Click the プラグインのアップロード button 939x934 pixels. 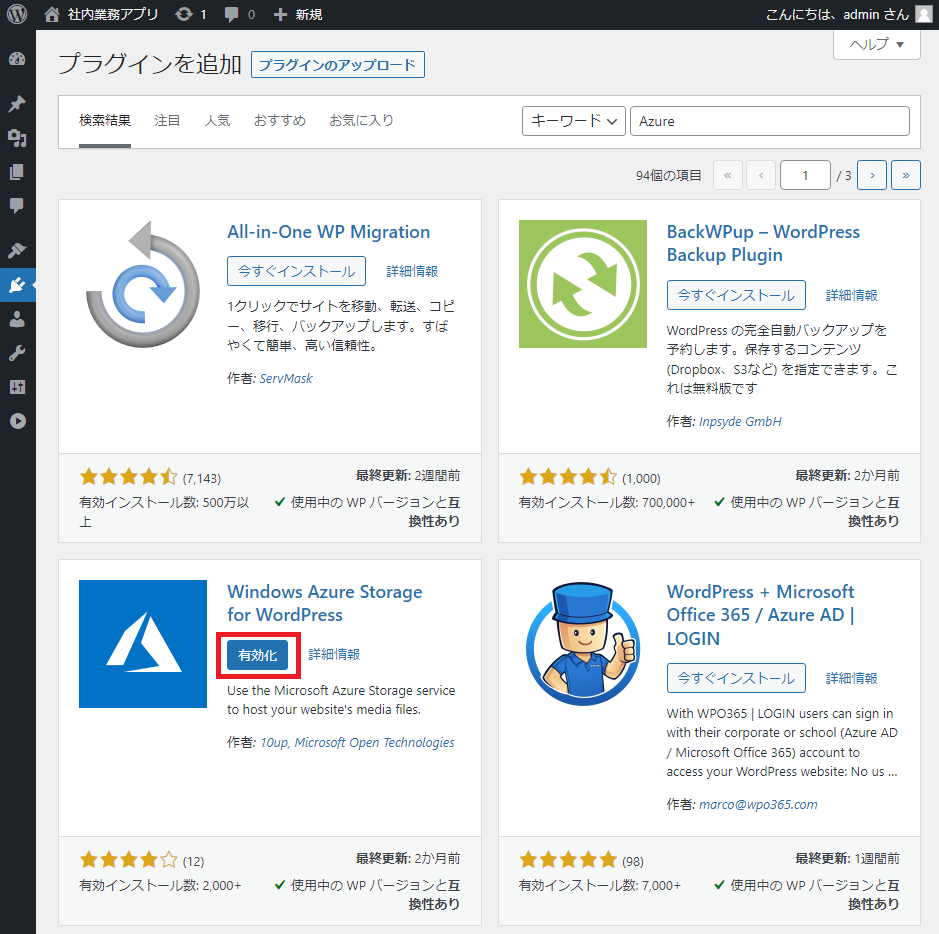[338, 65]
